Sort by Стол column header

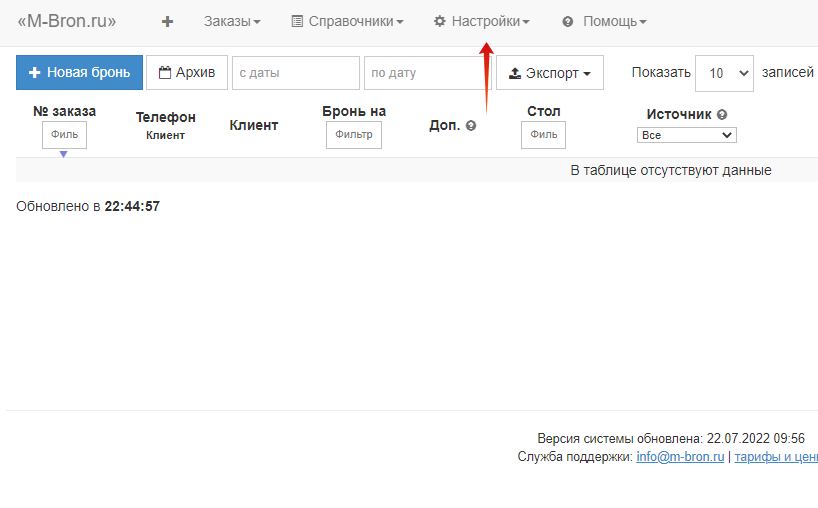coord(544,111)
